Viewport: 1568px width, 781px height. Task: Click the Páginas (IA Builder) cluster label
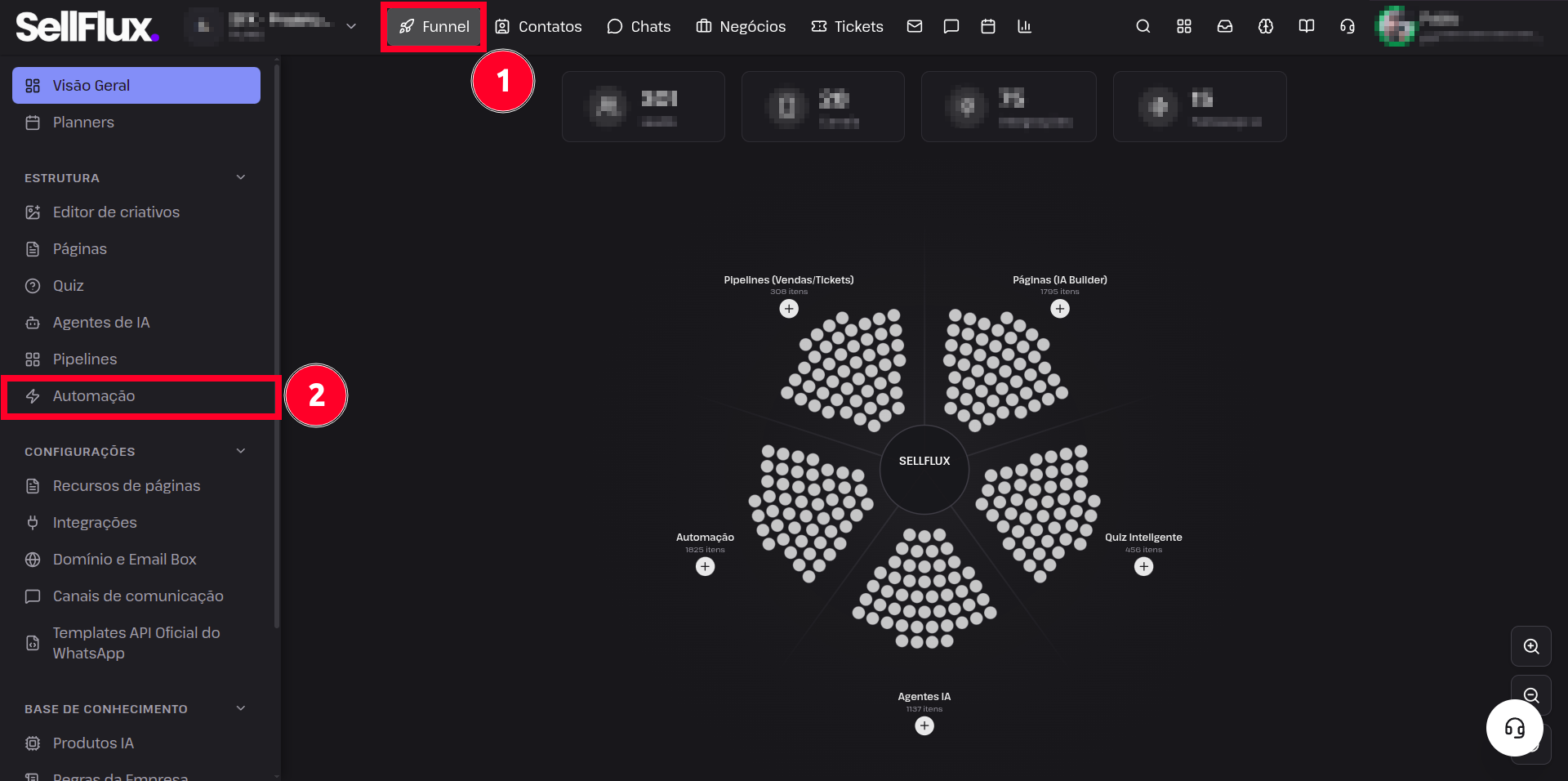[1060, 280]
